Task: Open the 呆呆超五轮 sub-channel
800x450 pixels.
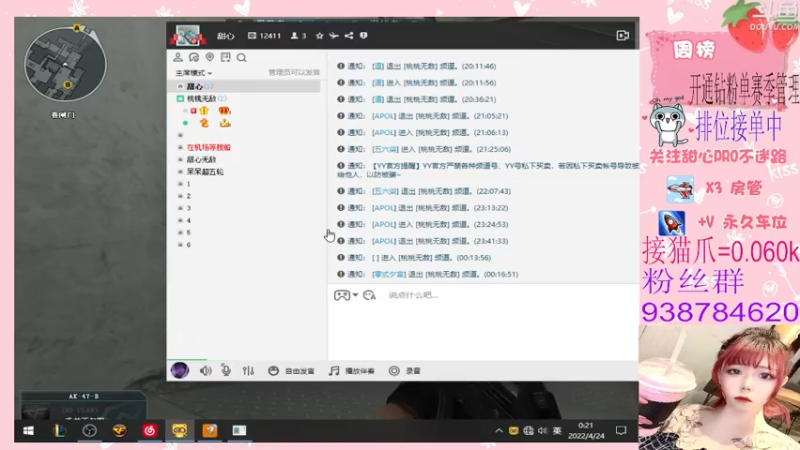Action: click(x=205, y=172)
